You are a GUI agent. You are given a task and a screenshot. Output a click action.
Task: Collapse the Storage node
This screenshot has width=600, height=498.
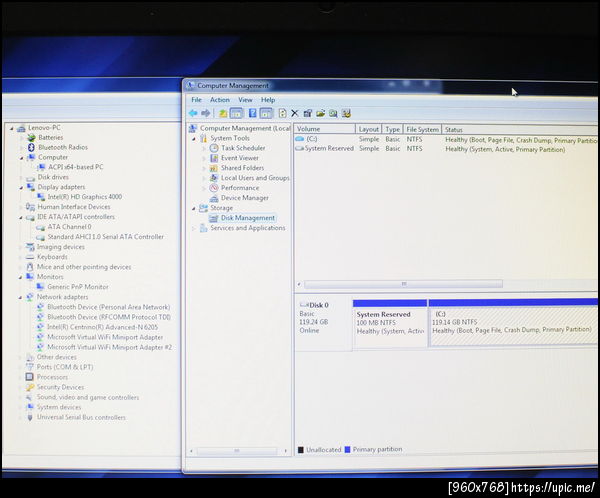194,209
